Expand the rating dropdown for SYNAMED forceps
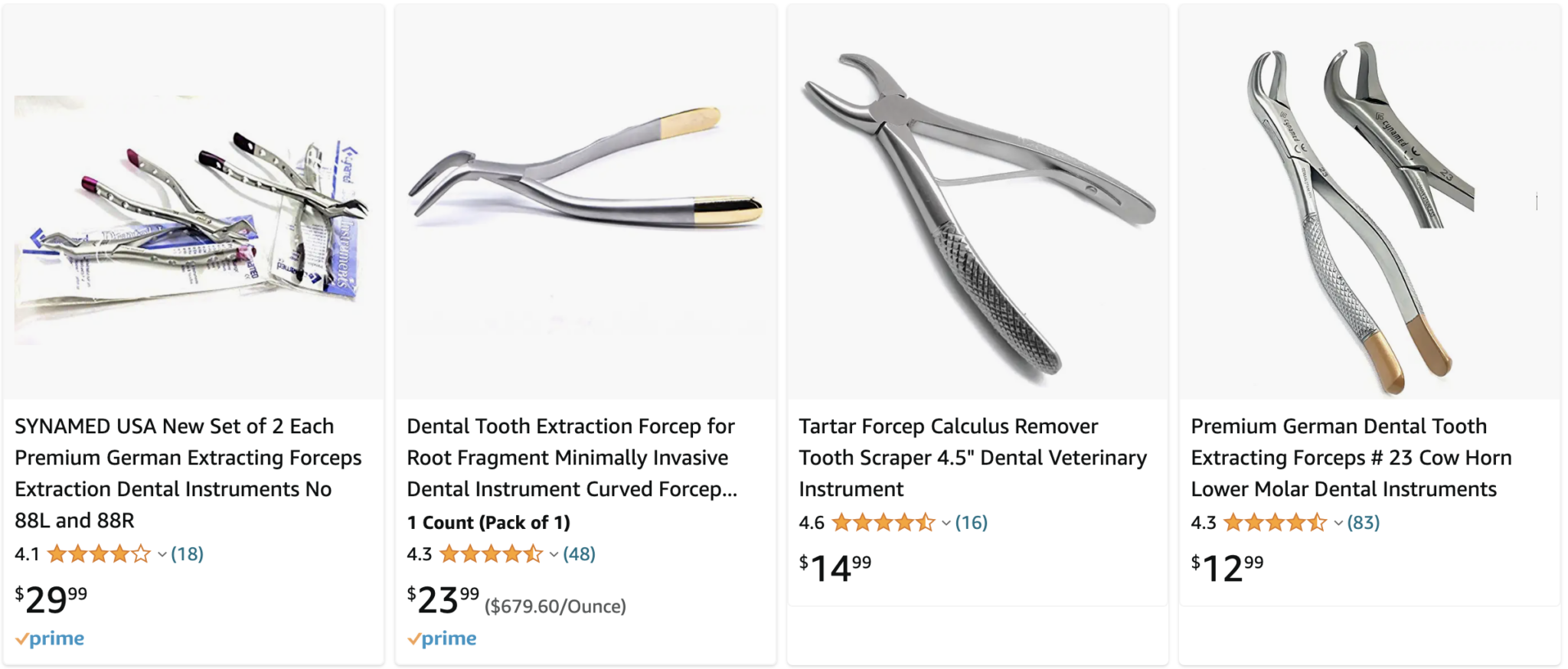 pyautogui.click(x=161, y=555)
